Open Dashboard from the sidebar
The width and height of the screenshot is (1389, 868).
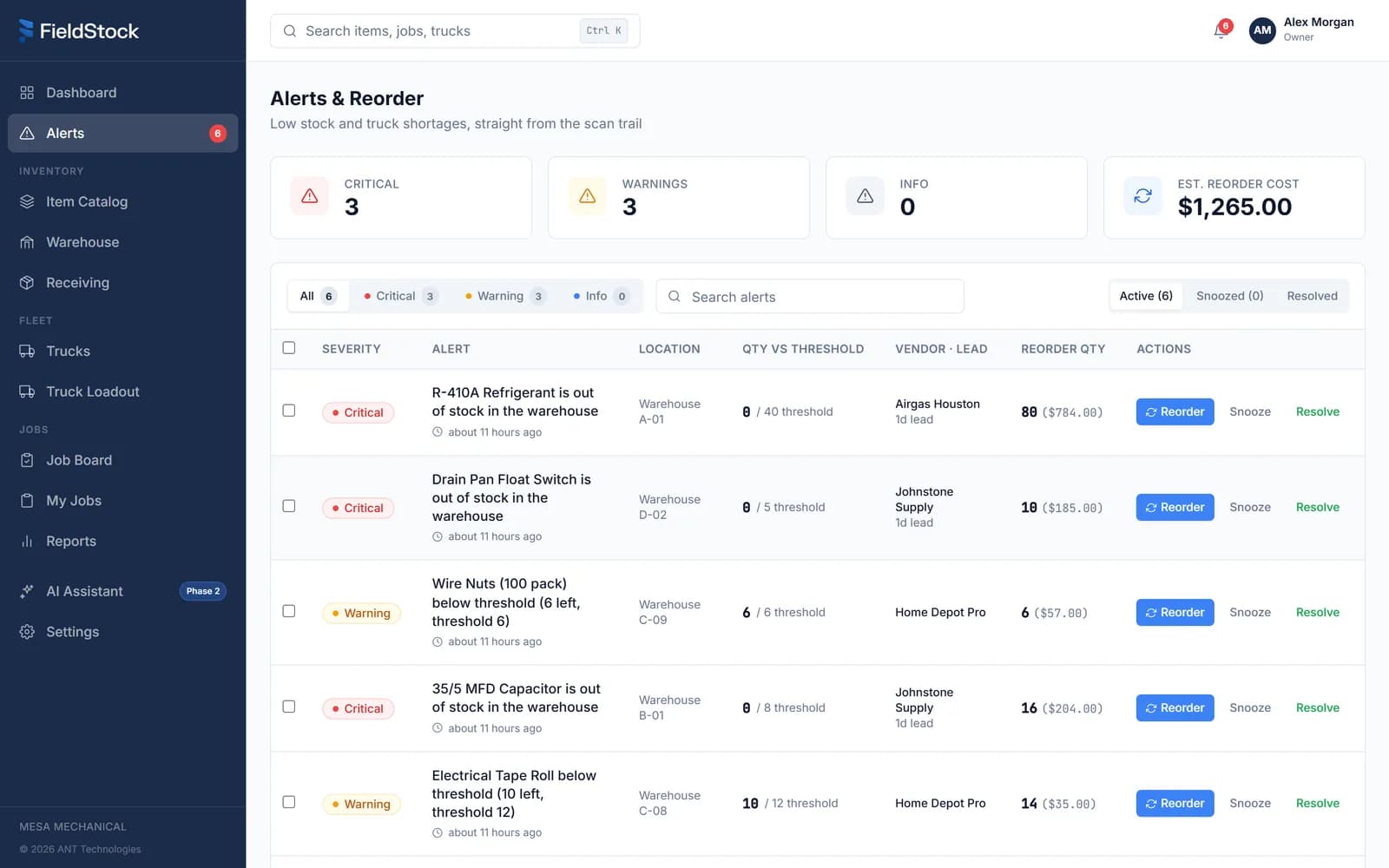(x=122, y=93)
